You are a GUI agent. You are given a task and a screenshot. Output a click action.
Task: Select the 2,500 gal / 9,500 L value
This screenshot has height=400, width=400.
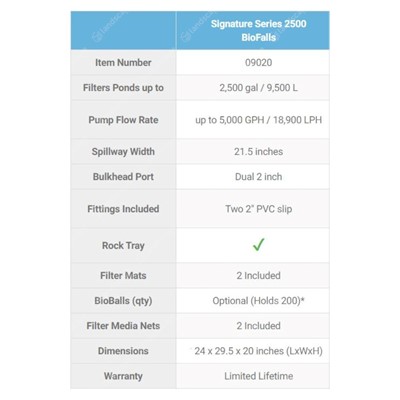[258, 88]
